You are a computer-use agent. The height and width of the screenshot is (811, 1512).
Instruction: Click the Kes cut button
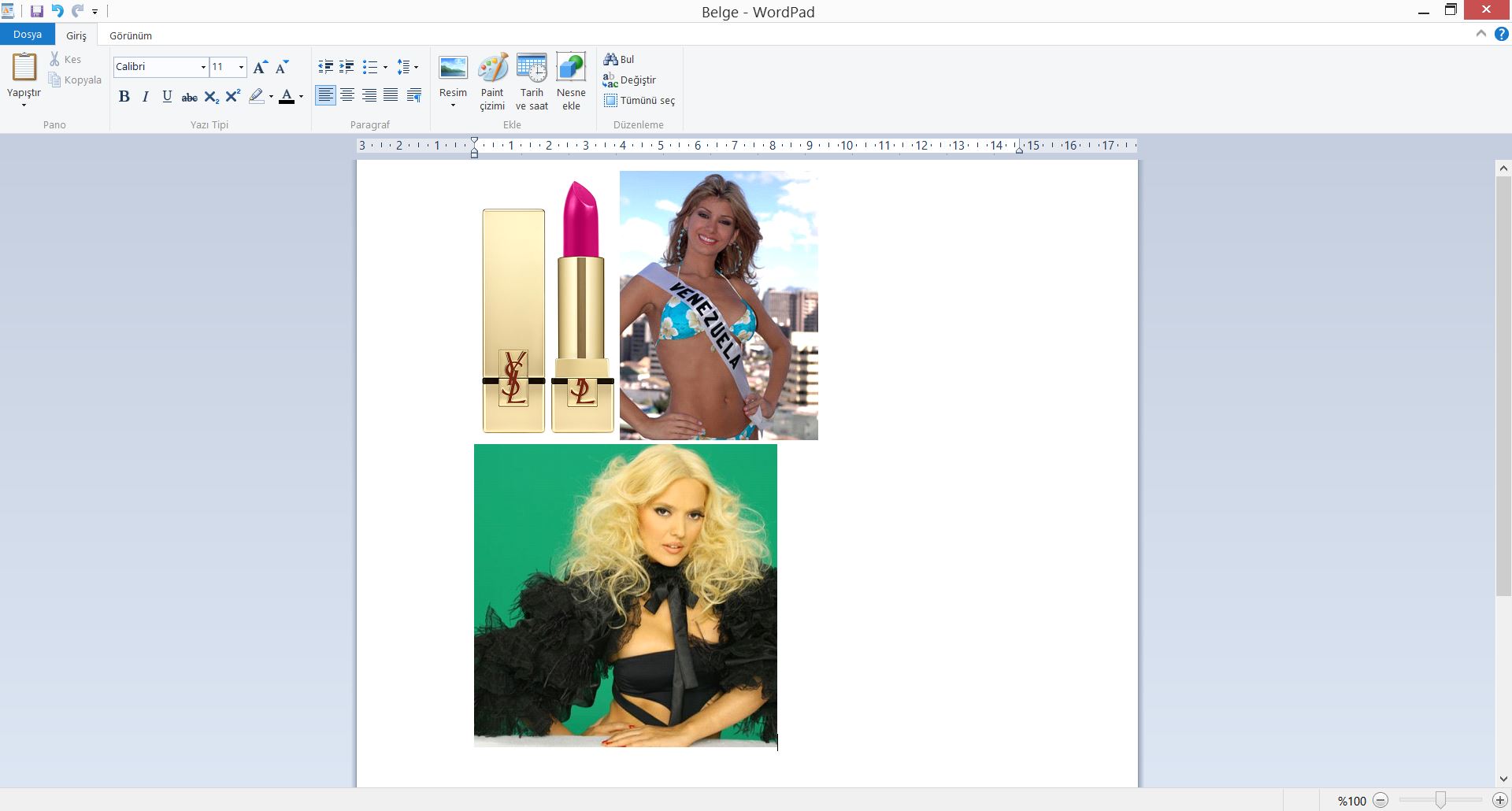(65, 59)
